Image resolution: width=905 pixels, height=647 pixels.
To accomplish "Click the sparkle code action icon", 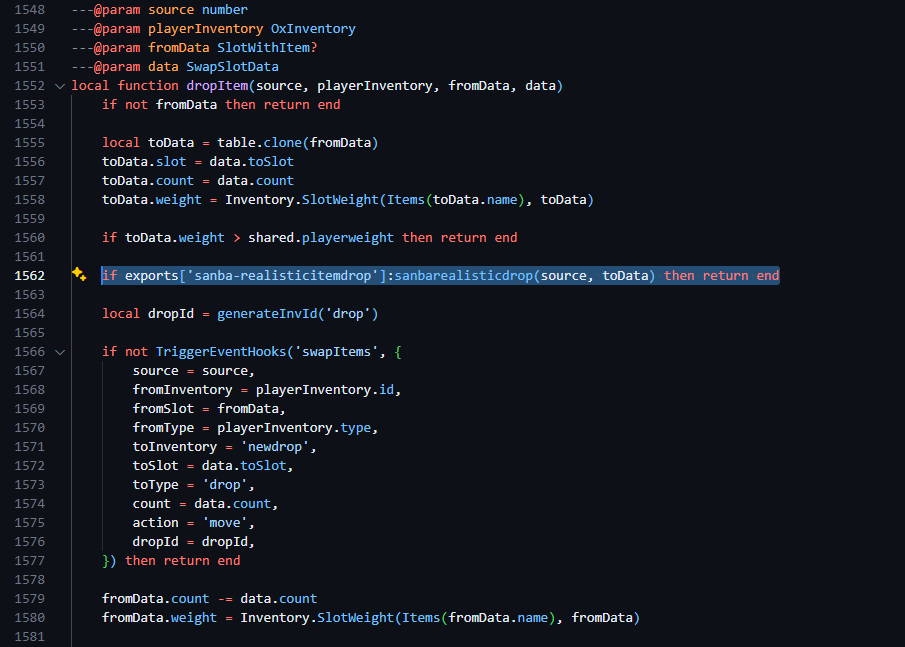I will pos(79,275).
